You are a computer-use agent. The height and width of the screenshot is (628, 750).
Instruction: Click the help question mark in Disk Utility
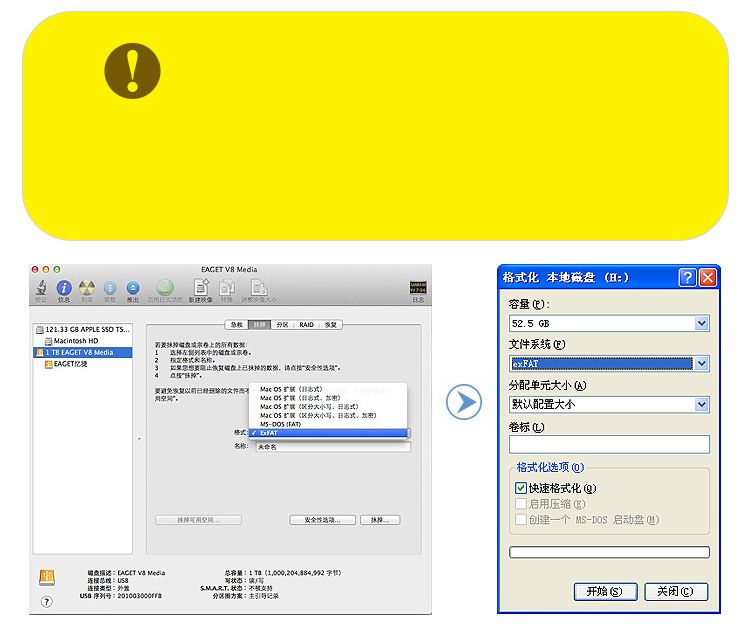[x=46, y=601]
